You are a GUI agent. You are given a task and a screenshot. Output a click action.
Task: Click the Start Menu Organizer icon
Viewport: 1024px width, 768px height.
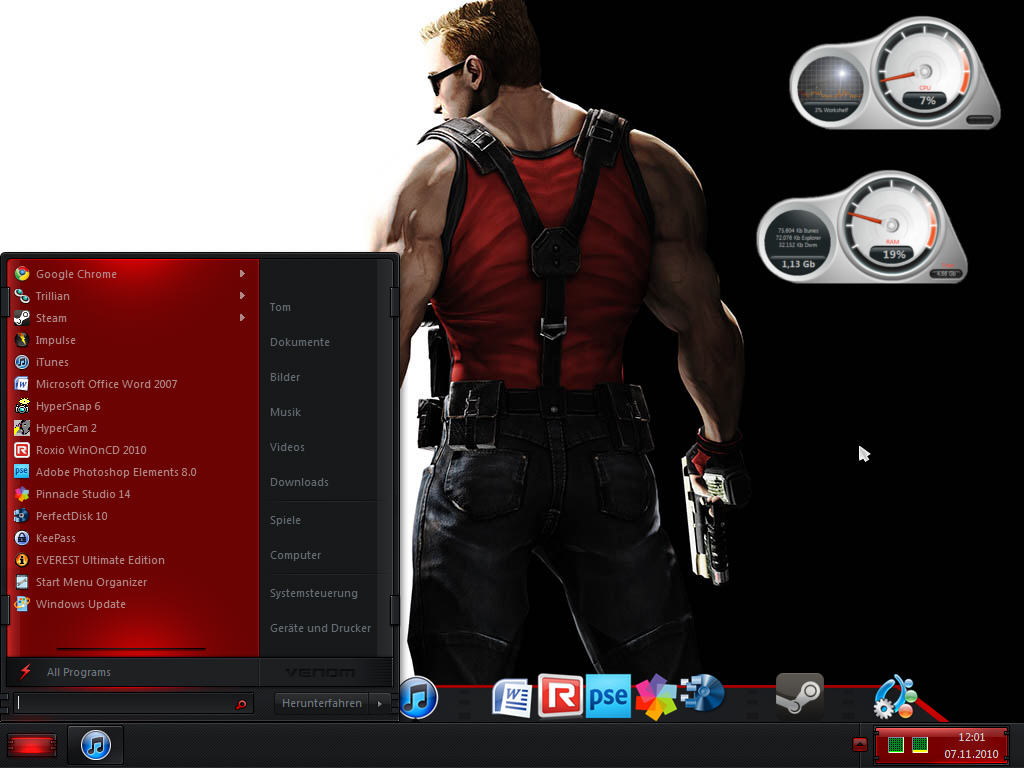pyautogui.click(x=22, y=582)
